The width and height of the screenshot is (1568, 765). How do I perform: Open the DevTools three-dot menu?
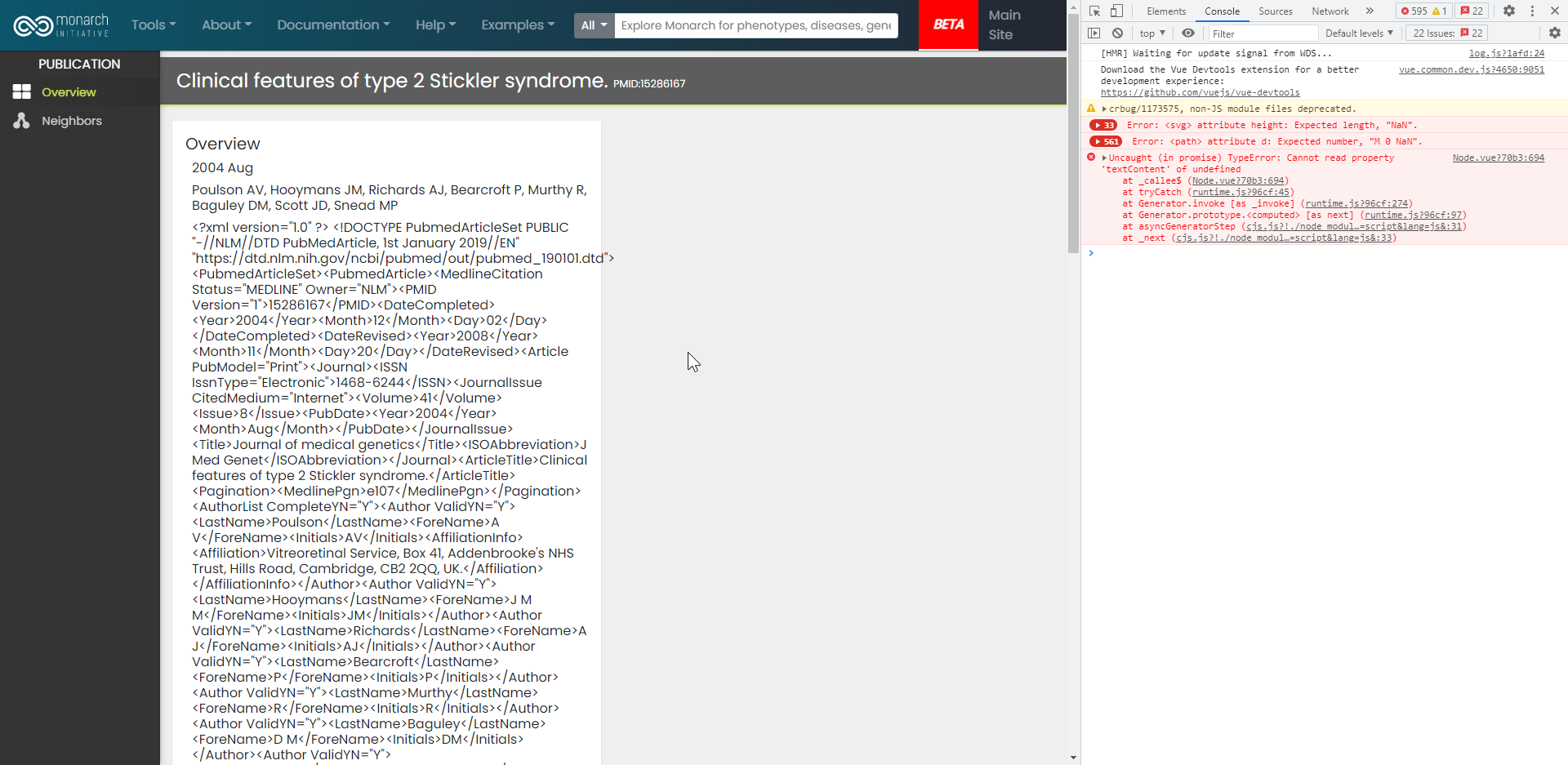[x=1532, y=11]
